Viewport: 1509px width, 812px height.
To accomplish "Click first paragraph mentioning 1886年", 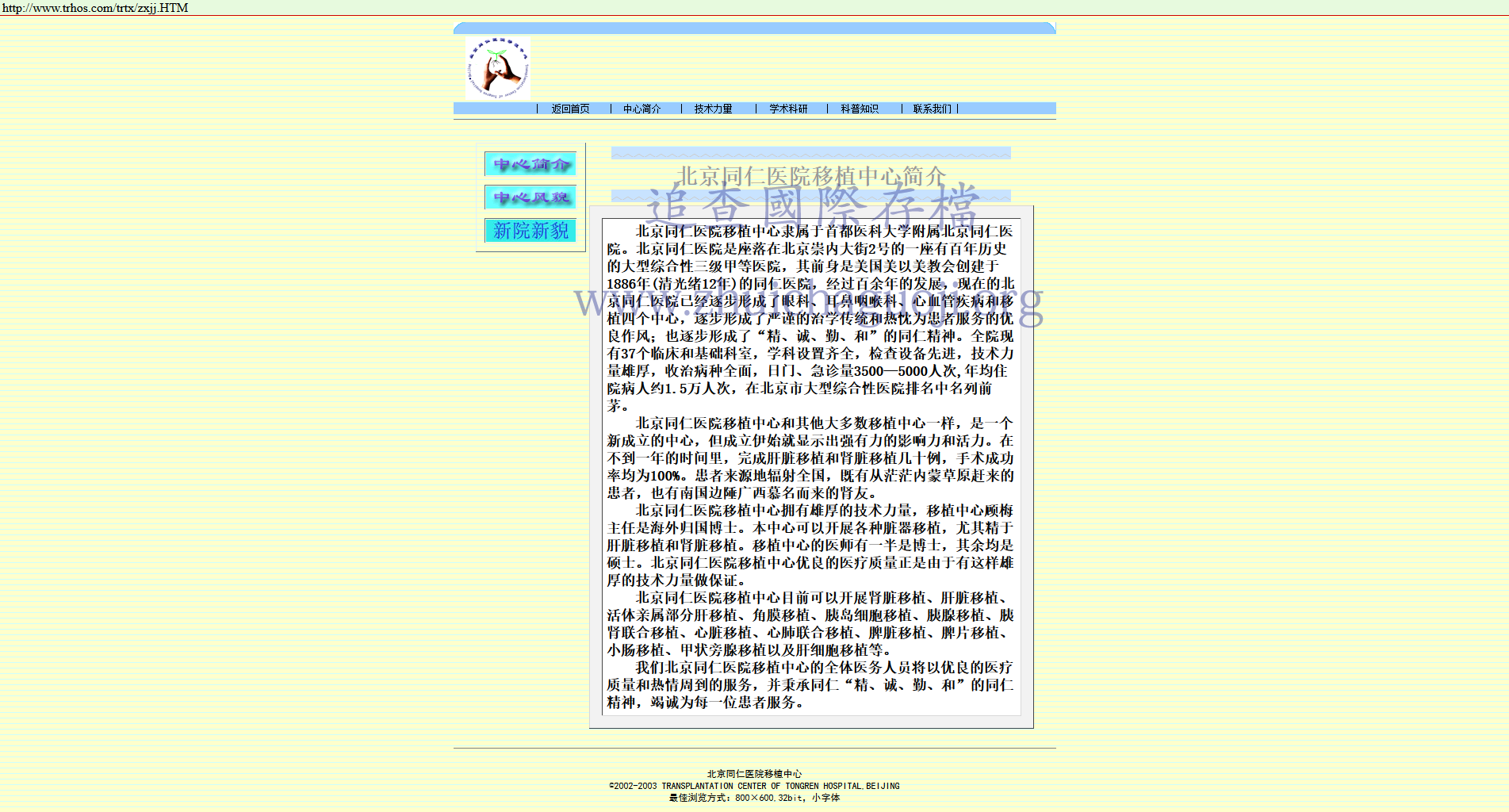I will pos(810,318).
